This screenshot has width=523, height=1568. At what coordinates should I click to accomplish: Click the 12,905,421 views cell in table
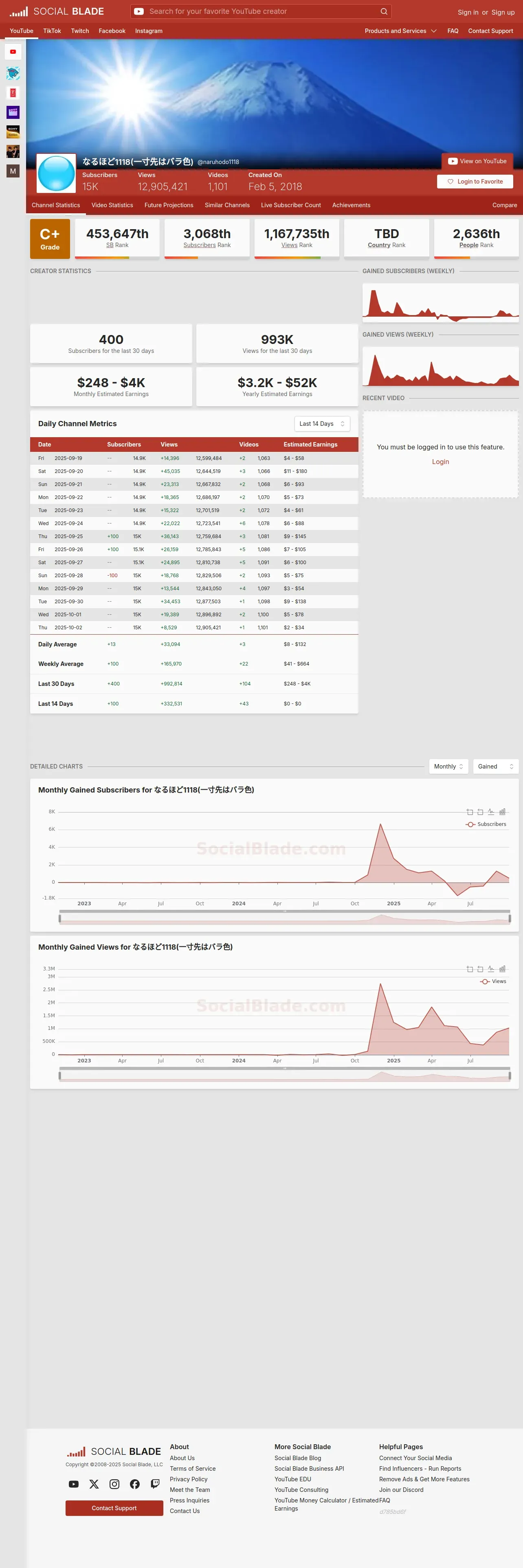(x=208, y=628)
